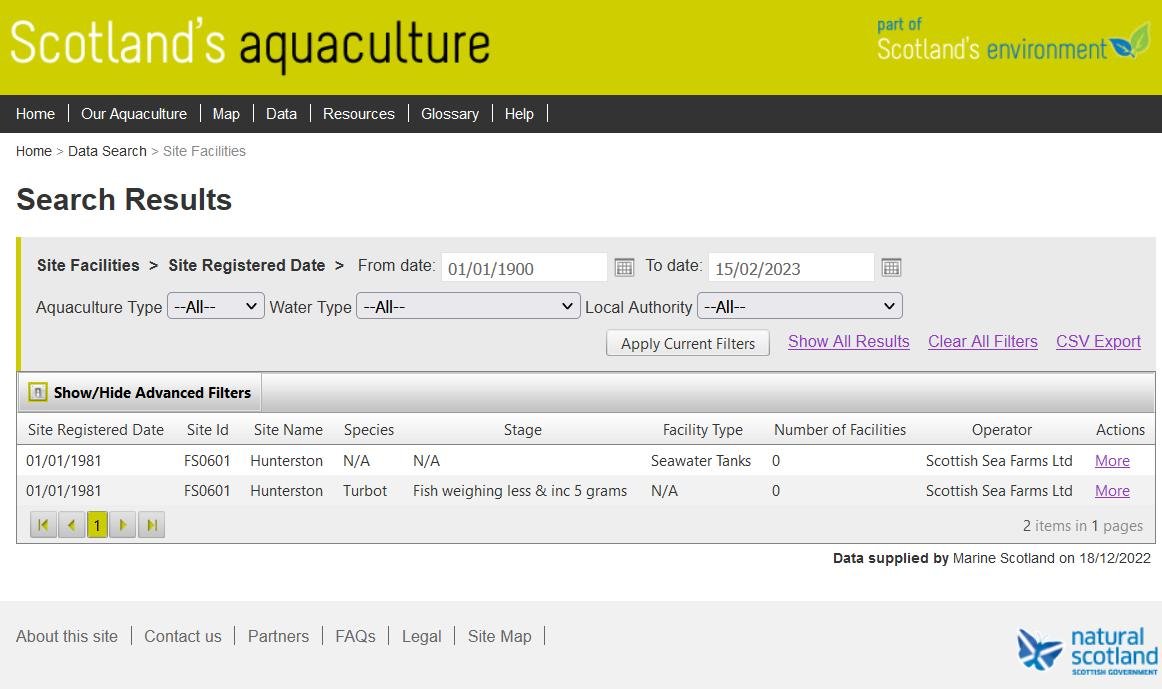Screen dimensions: 1162x689
Task: Open the From date calendar picker icon
Action: tap(624, 267)
